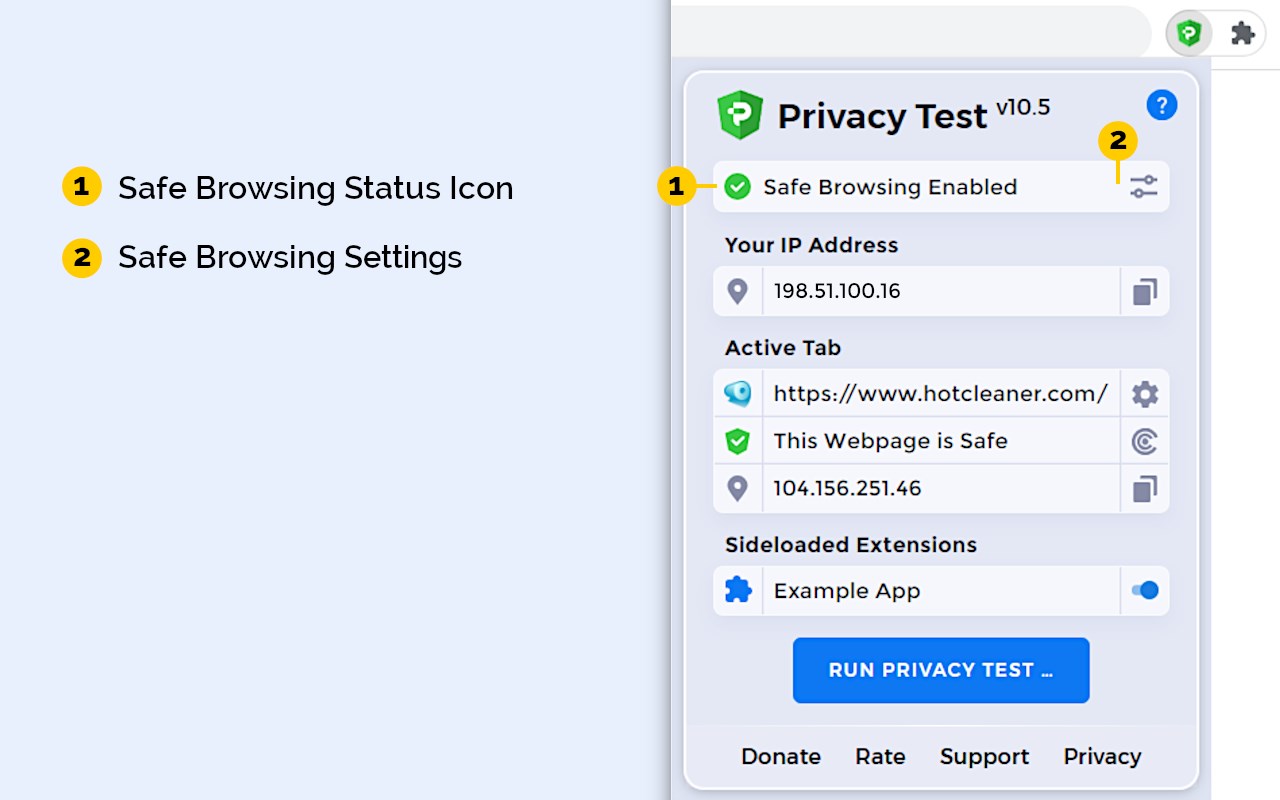Open the browser Extensions puzzle icon
Screen dimensions: 1280x800
[x=1242, y=34]
